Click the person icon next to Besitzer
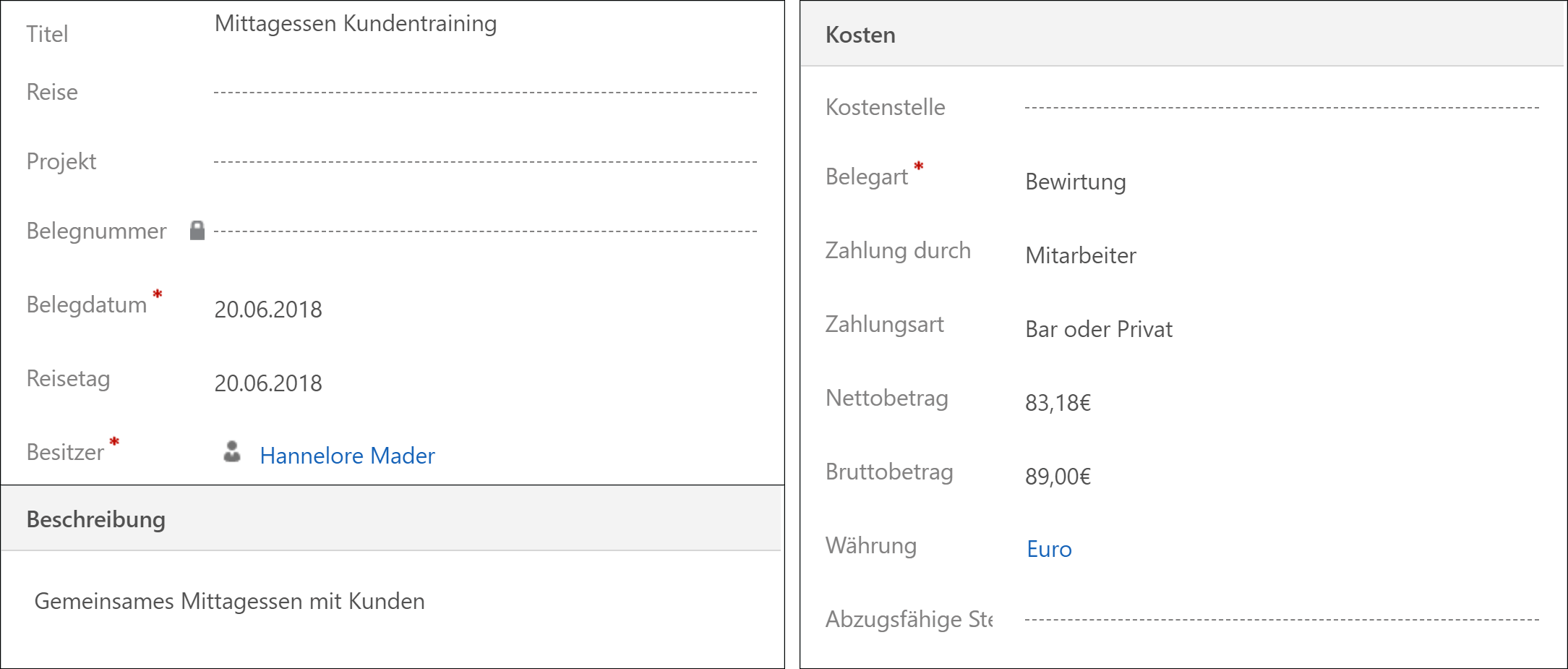Screen dimensions: 1568x669 [x=232, y=452]
